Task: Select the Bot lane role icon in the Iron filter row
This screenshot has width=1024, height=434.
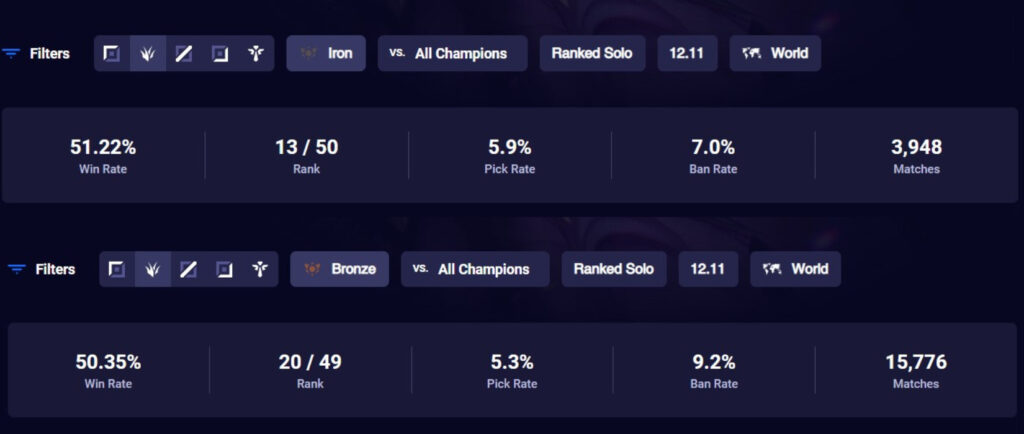Action: pos(220,54)
